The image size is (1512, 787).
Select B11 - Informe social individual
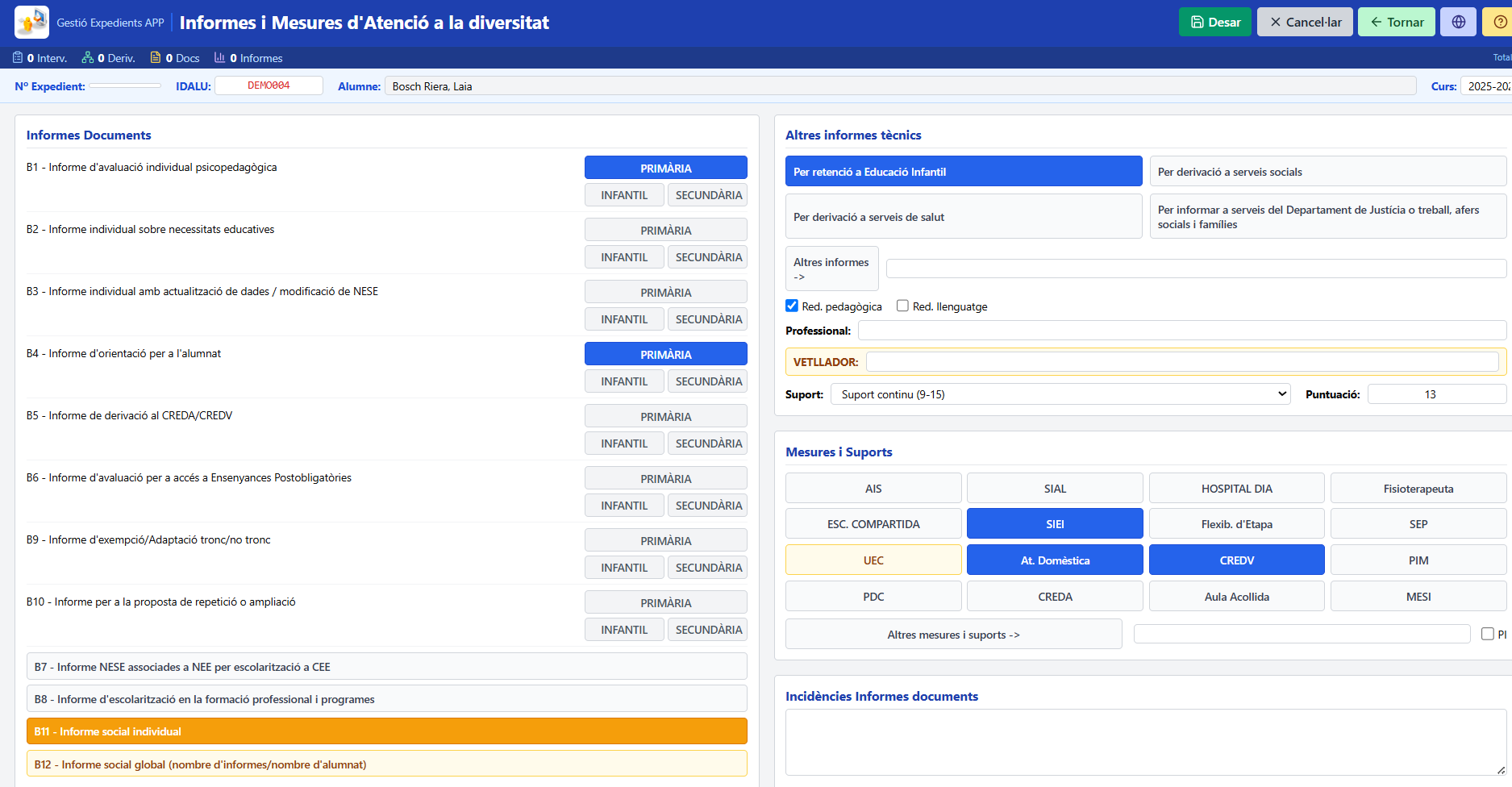tap(386, 731)
